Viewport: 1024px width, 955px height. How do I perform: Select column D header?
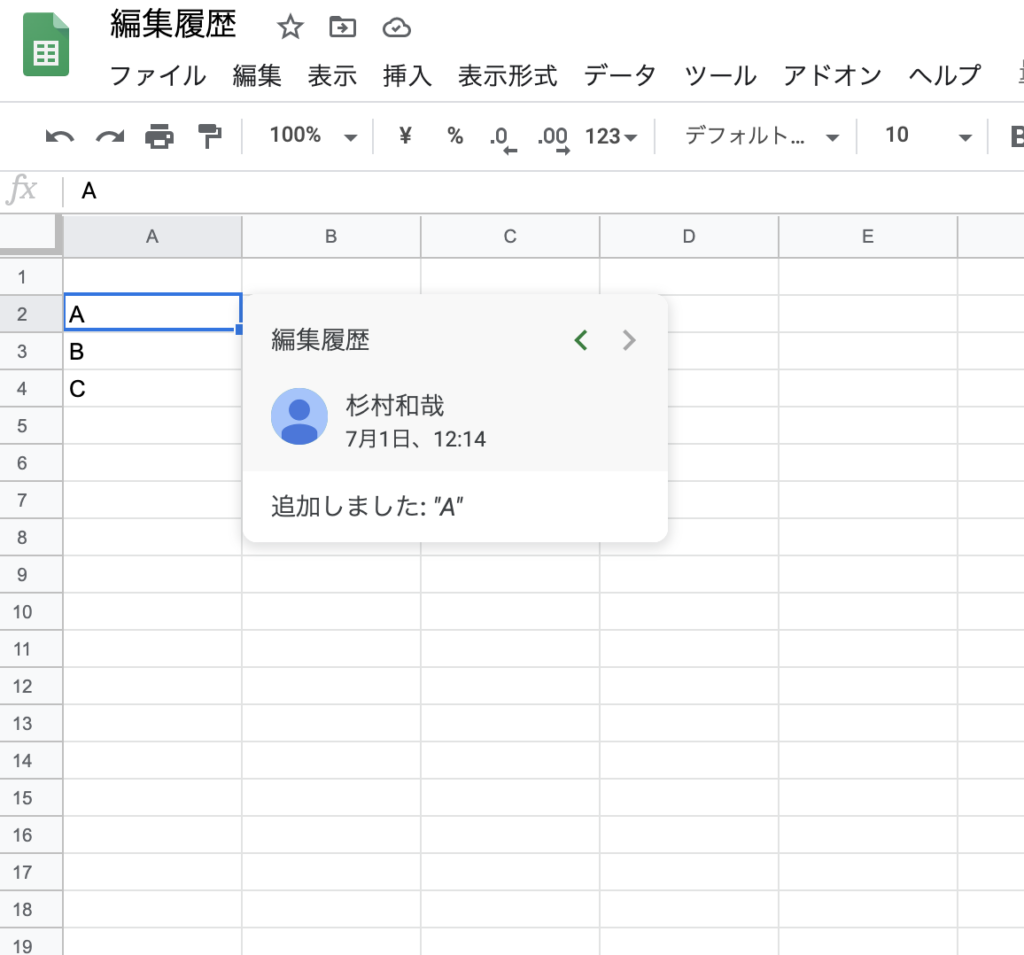tap(689, 236)
